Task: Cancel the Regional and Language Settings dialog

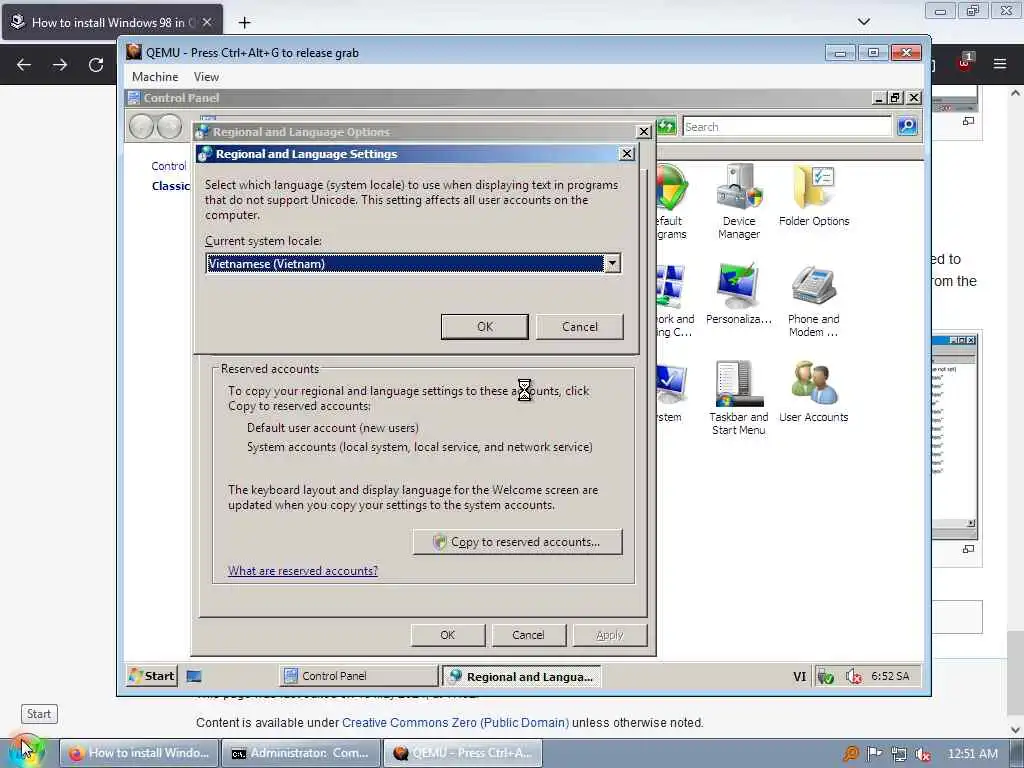Action: point(579,327)
